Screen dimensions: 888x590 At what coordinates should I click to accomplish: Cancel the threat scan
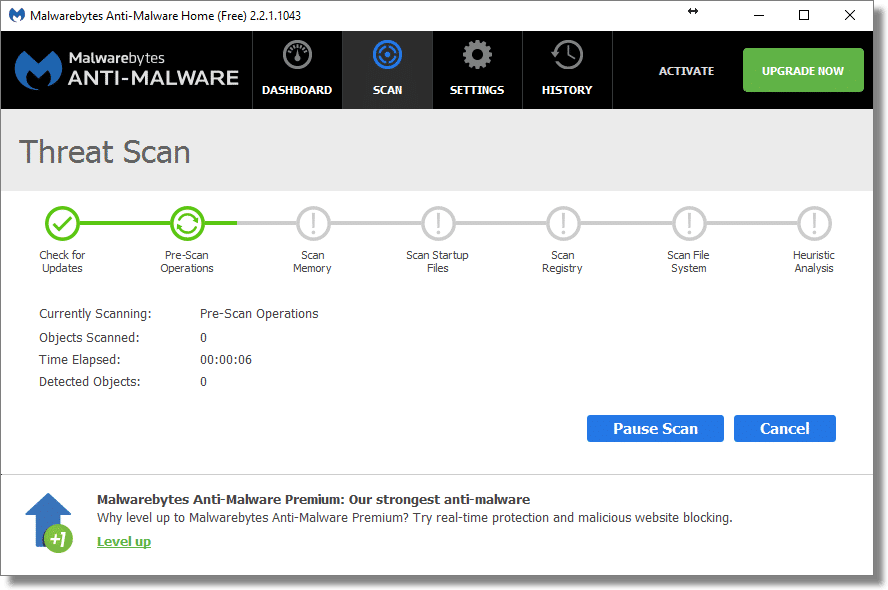point(784,429)
